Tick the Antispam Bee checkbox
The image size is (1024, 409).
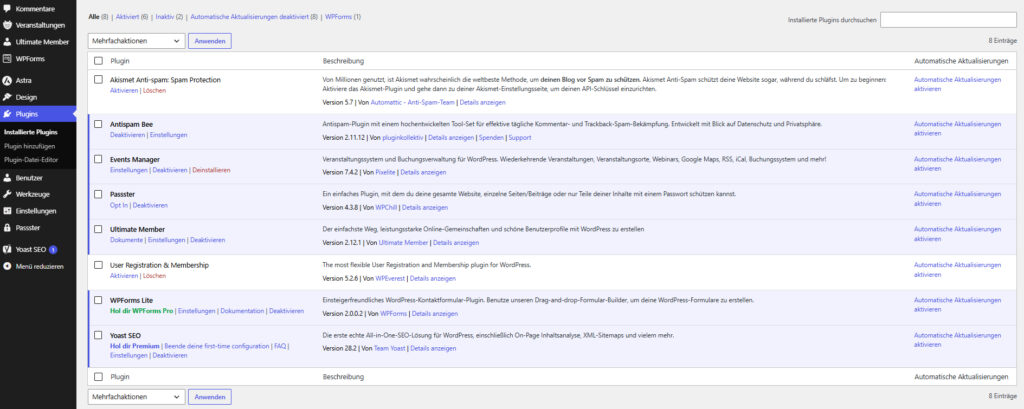tap(99, 124)
